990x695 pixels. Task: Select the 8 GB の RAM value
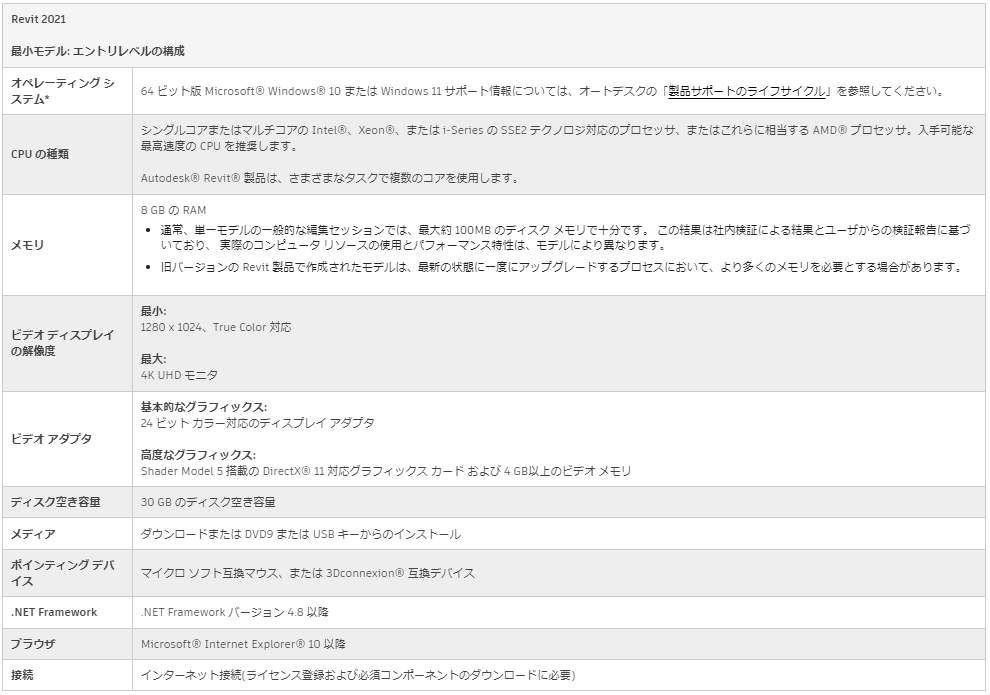(x=174, y=210)
